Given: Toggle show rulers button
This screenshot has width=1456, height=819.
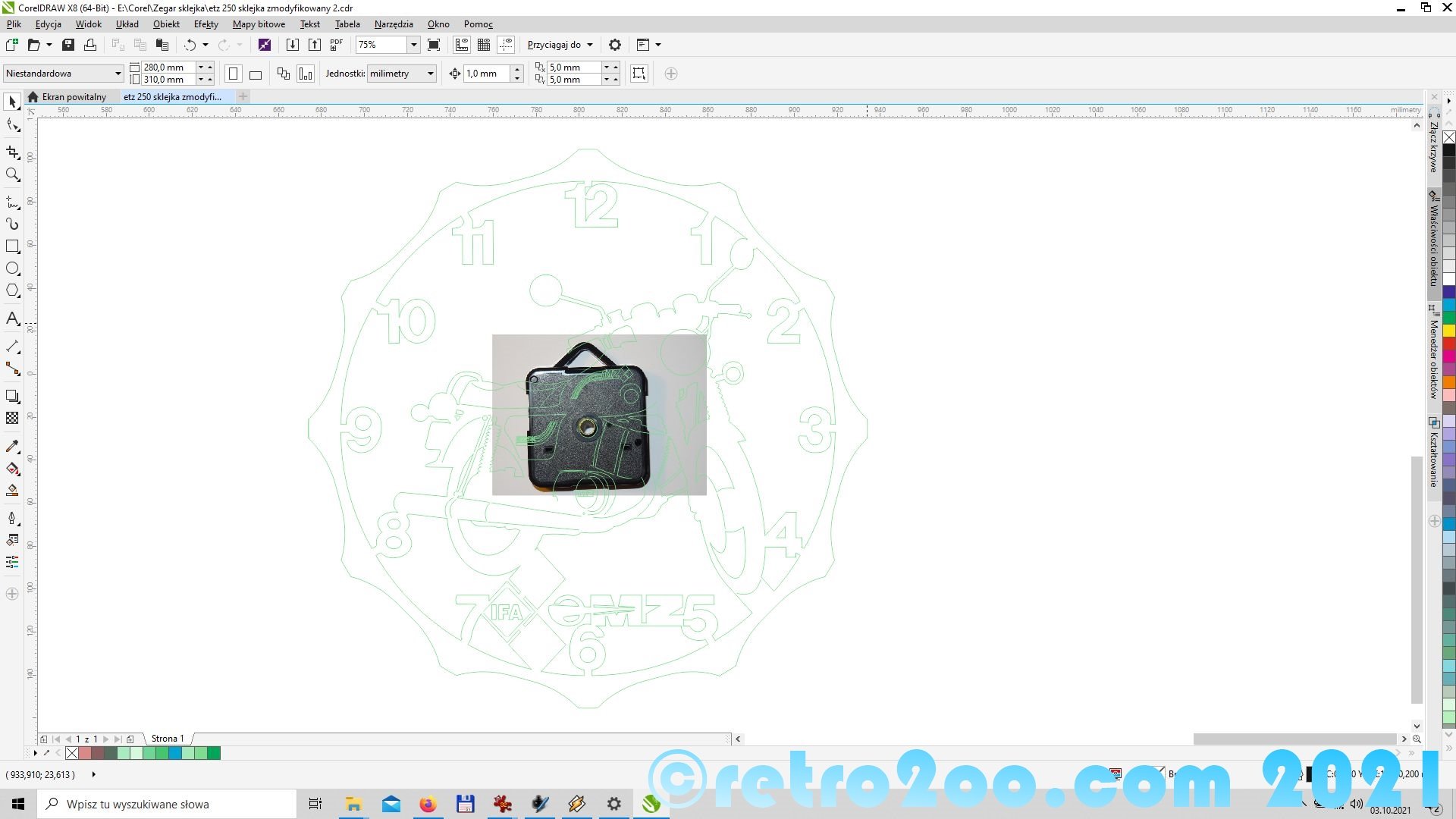Looking at the screenshot, I should point(462,45).
